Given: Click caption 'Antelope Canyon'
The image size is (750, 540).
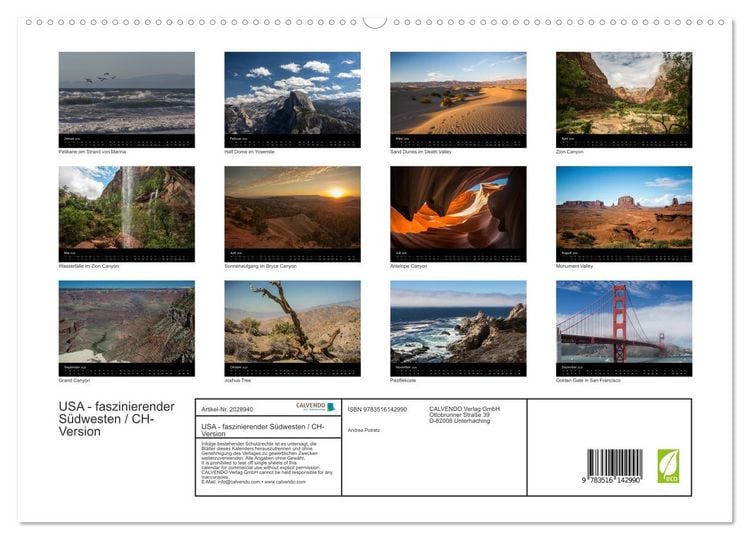Looking at the screenshot, I should (408, 266).
